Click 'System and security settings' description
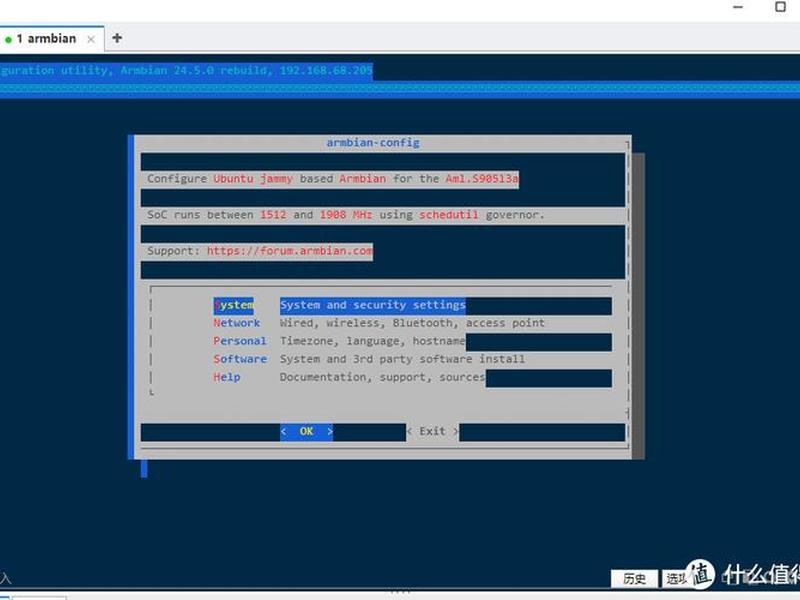 372,305
